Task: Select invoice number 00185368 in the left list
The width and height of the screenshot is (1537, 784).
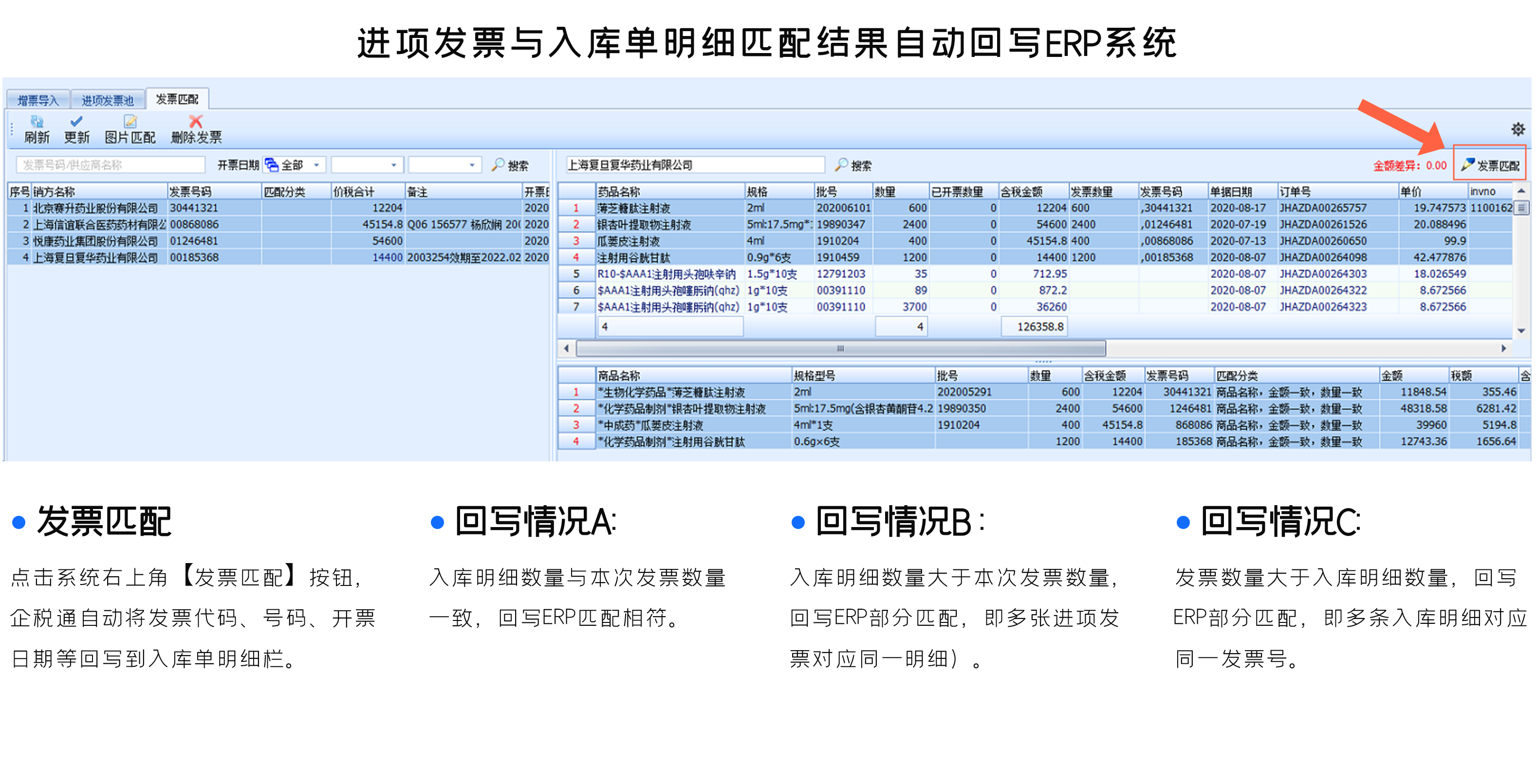Action: [x=194, y=257]
